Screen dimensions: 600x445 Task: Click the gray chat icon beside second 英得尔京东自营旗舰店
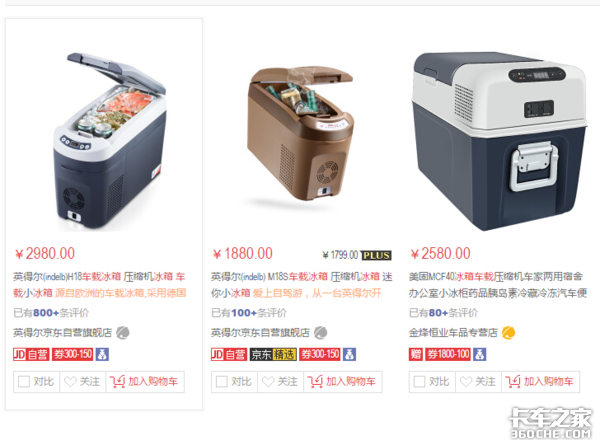click(321, 333)
